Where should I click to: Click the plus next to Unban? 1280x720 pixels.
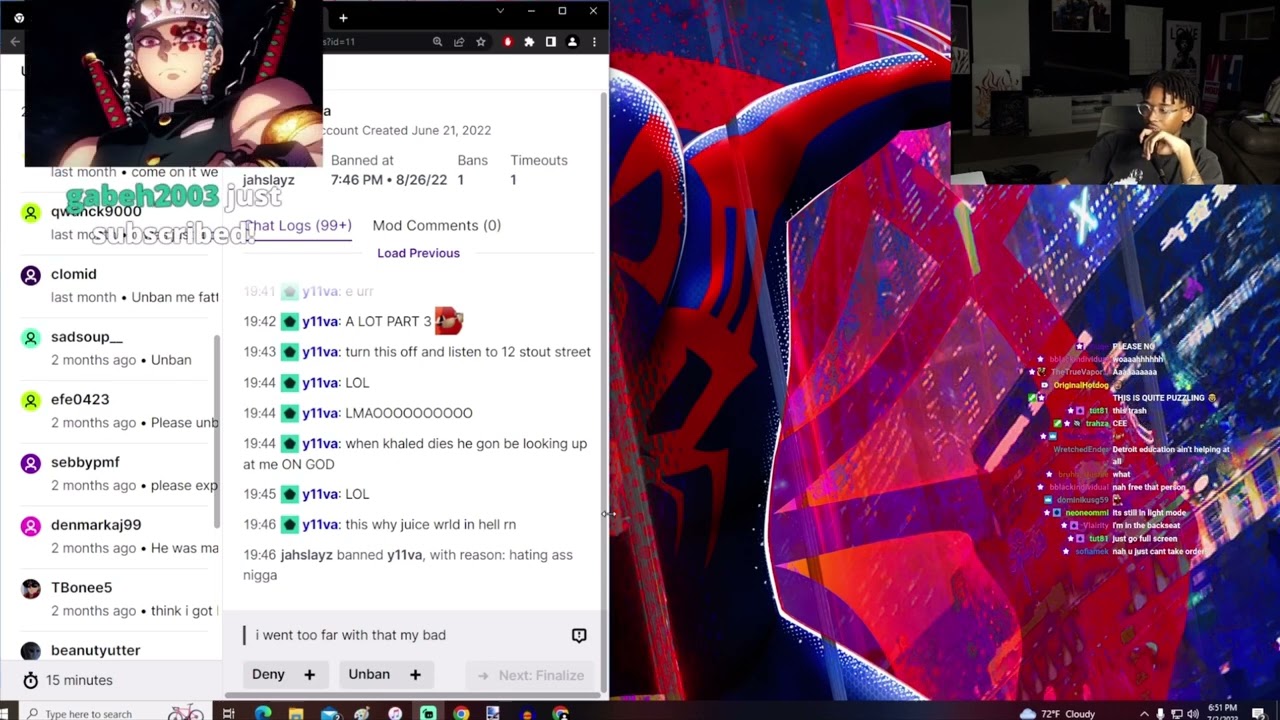[x=415, y=675]
